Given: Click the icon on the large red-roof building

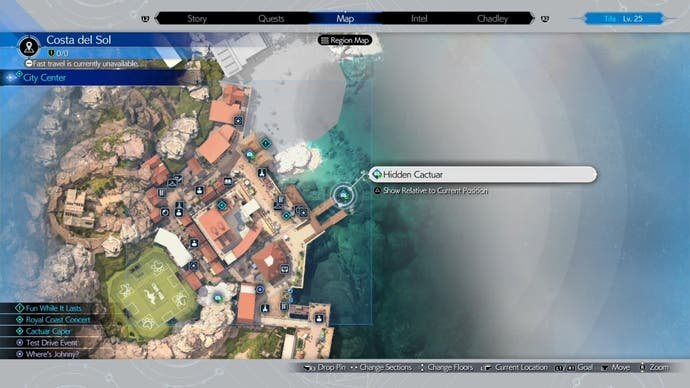Looking at the screenshot, I should 285,269.
